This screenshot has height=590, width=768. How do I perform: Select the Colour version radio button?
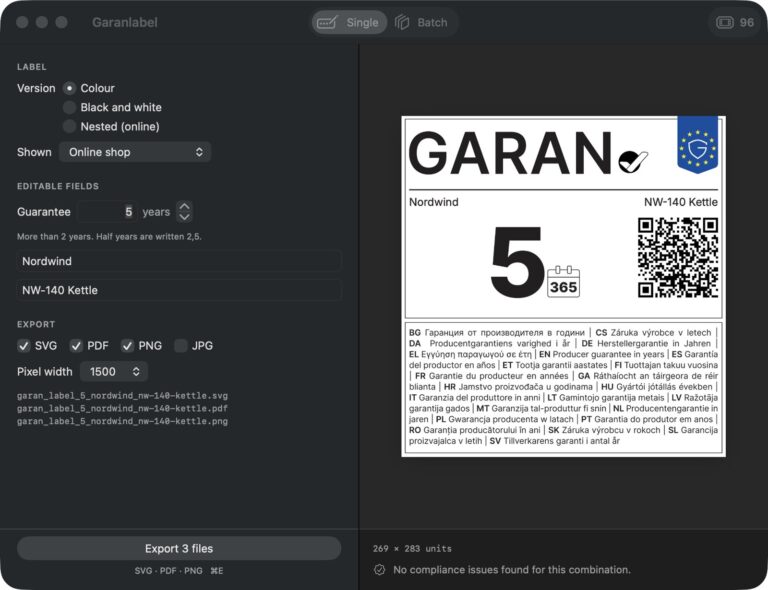70,88
